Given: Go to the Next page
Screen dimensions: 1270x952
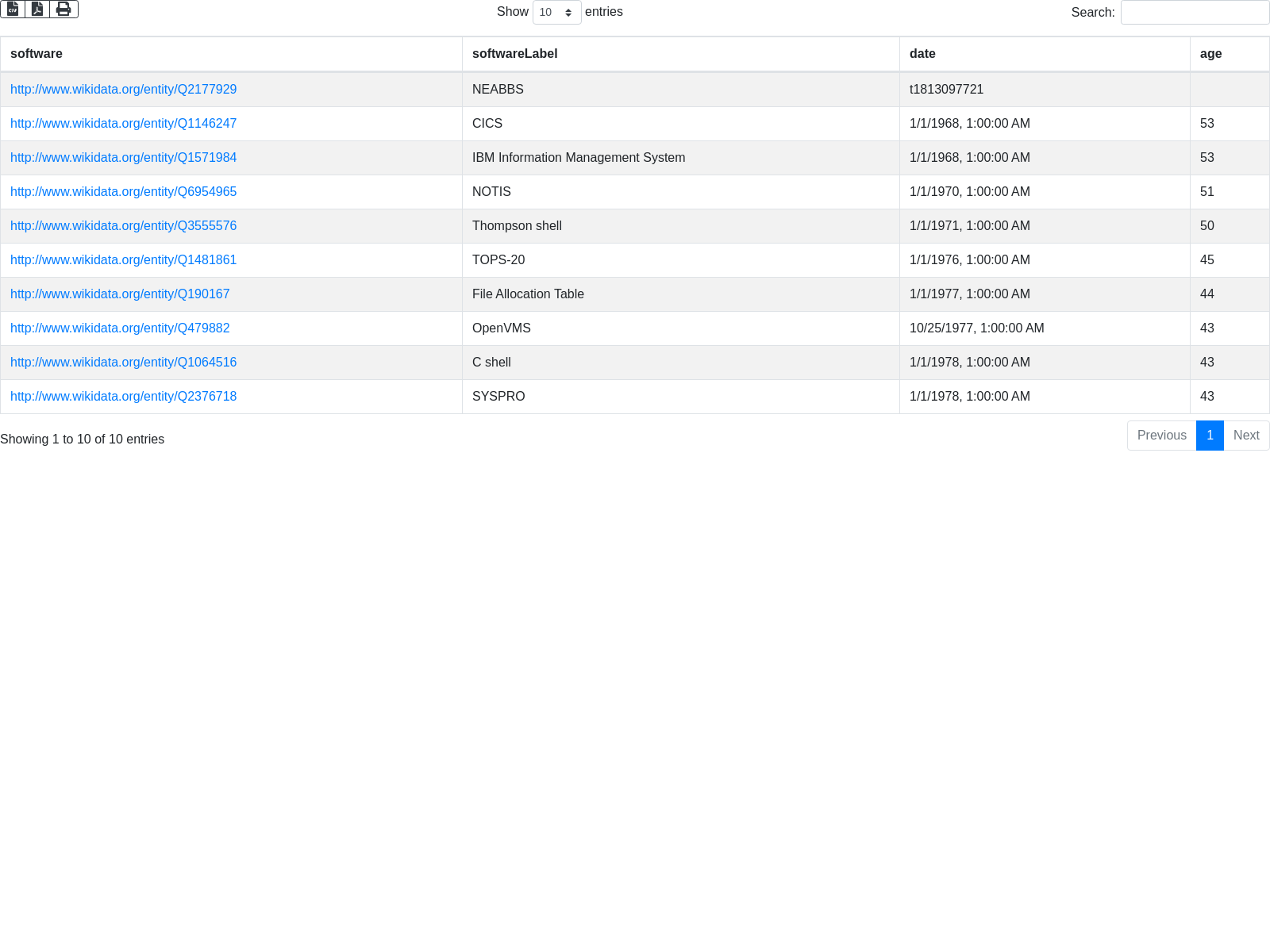Looking at the screenshot, I should coord(1246,436).
